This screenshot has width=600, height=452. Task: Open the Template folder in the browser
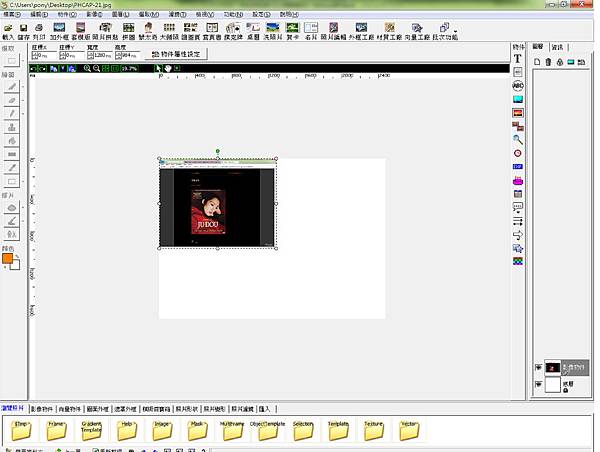338,431
